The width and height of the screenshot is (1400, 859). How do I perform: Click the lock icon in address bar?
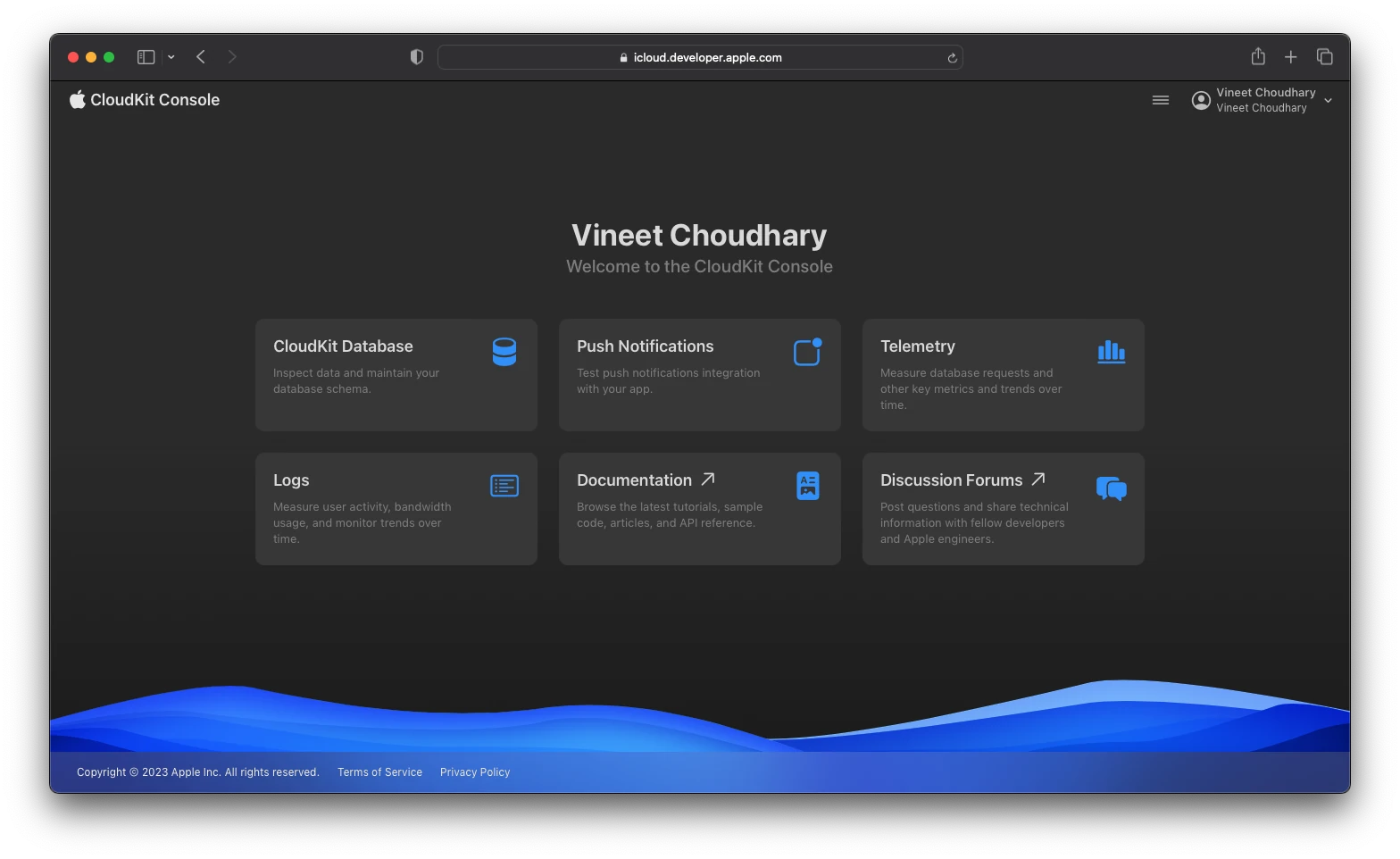(624, 58)
